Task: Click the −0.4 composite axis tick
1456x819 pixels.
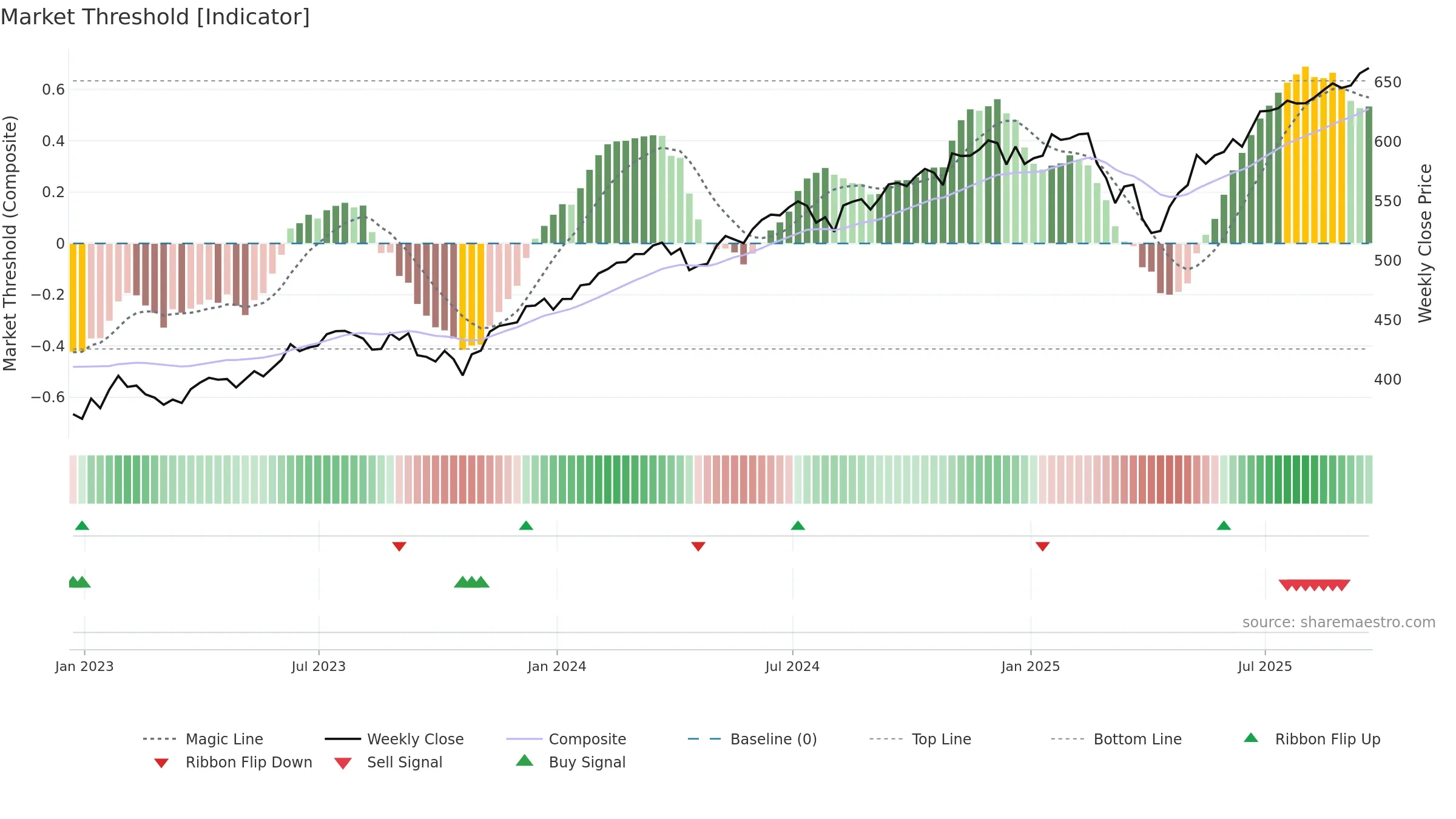Action: click(48, 346)
